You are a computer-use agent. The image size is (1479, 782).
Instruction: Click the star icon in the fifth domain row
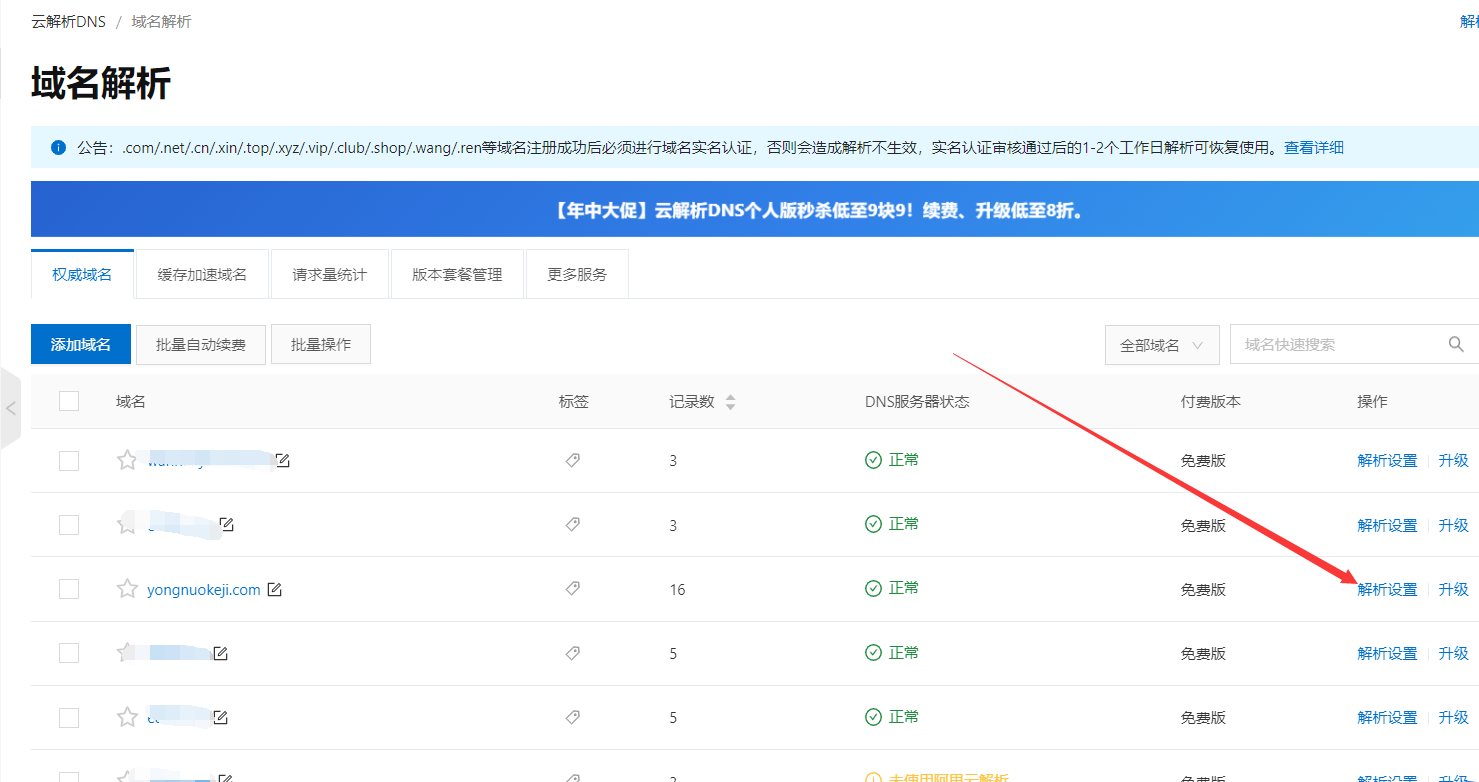[127, 717]
